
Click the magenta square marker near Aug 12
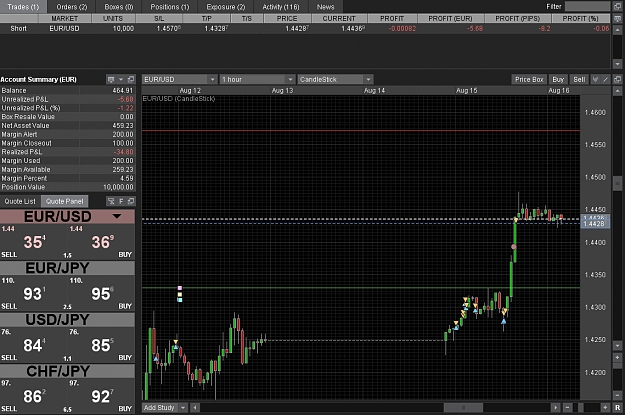pyautogui.click(x=180, y=288)
